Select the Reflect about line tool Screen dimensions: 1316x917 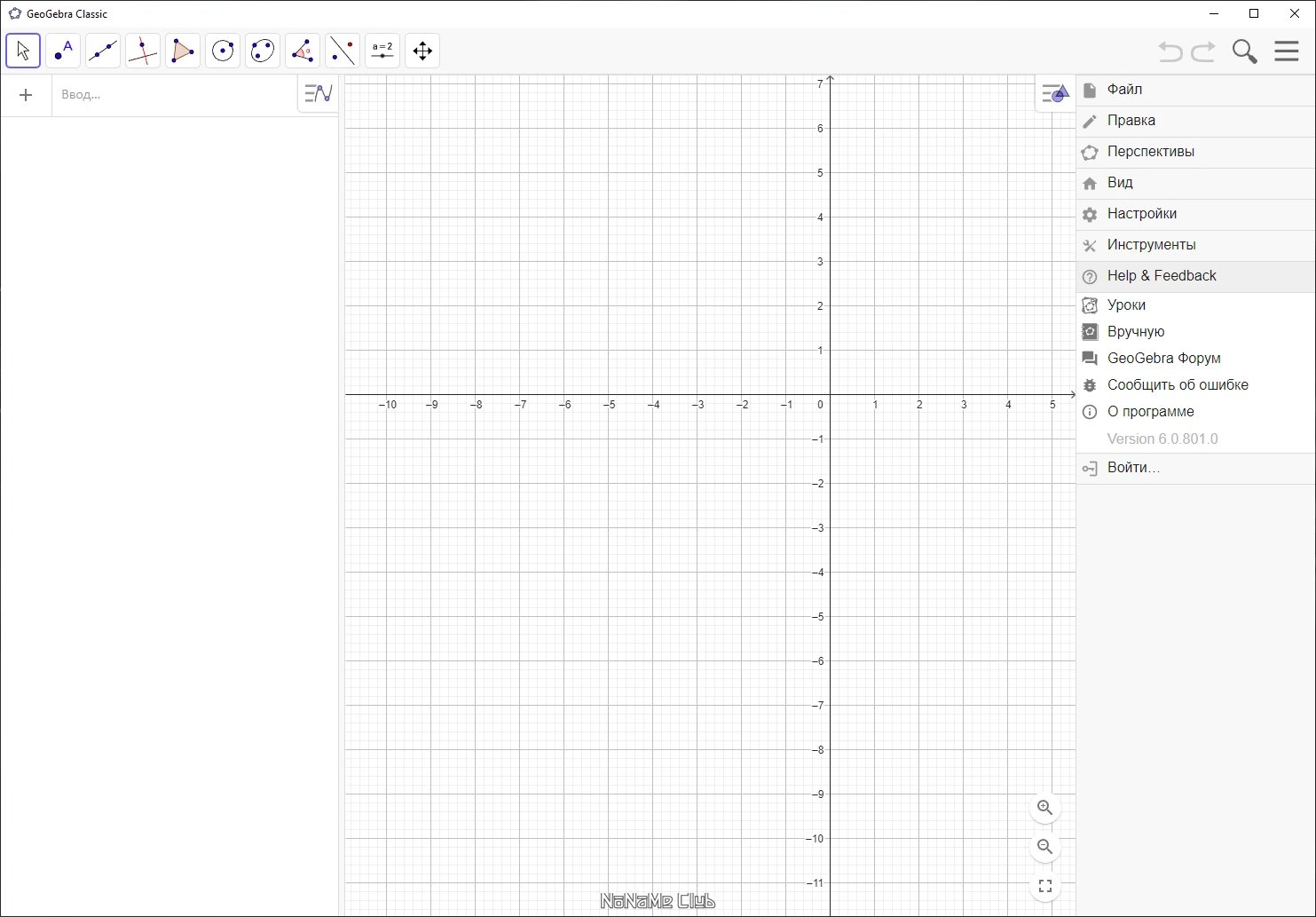pyautogui.click(x=343, y=51)
